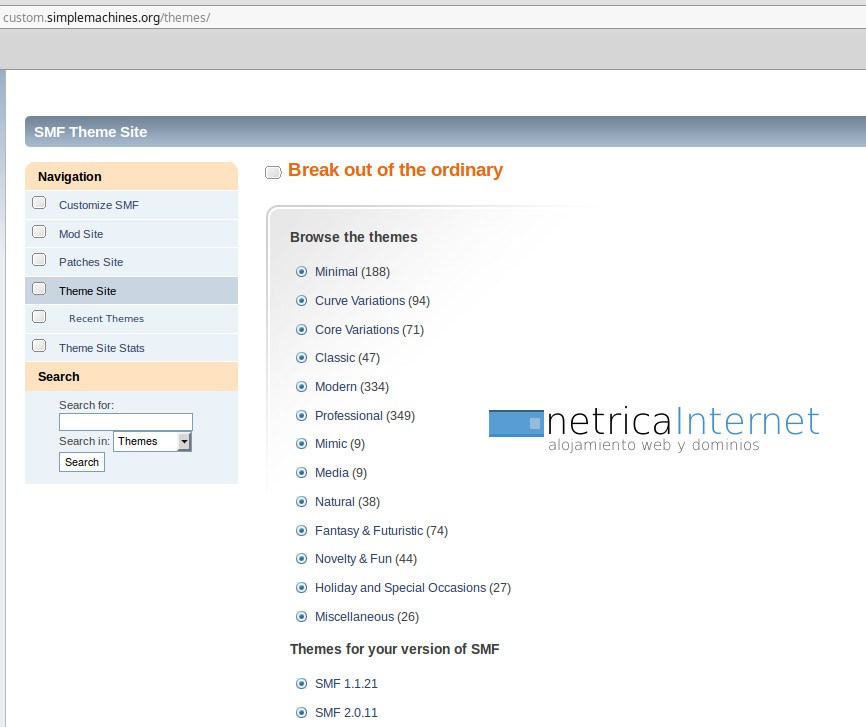866x727 pixels.
Task: Browse the Fantasy & Futuristic themes link
Action: click(368, 531)
